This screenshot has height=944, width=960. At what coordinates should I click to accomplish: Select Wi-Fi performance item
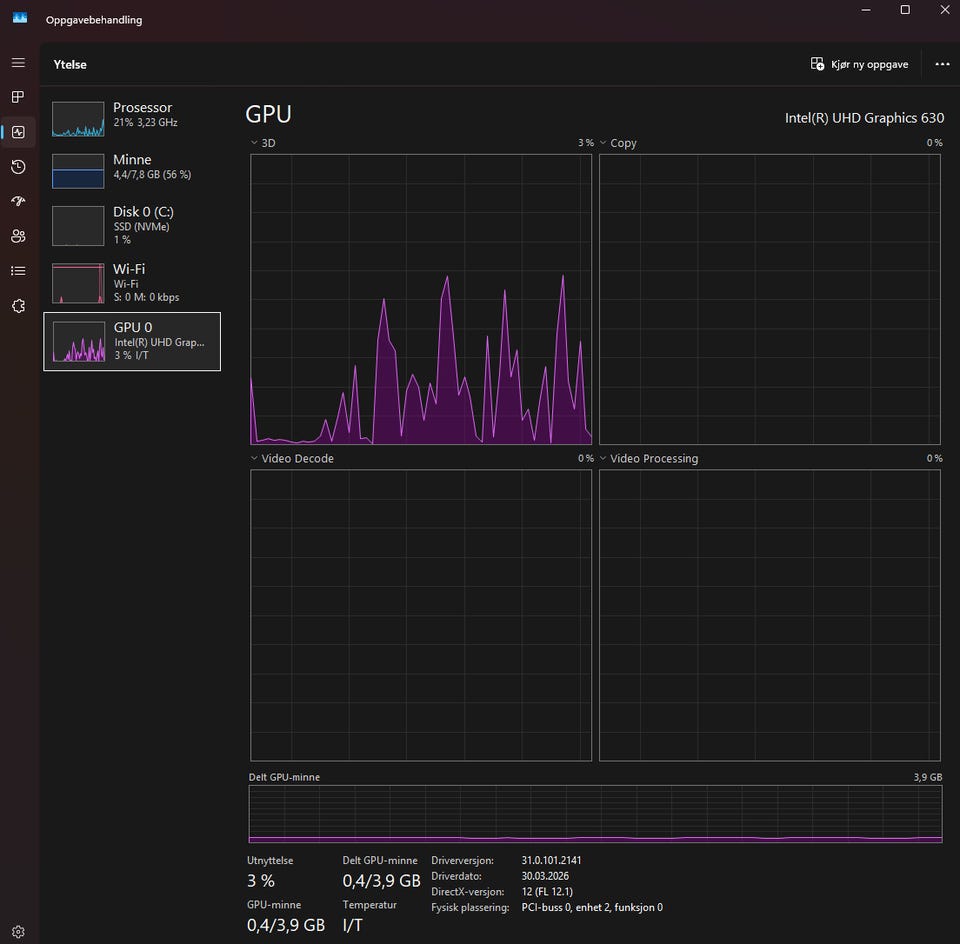[132, 282]
